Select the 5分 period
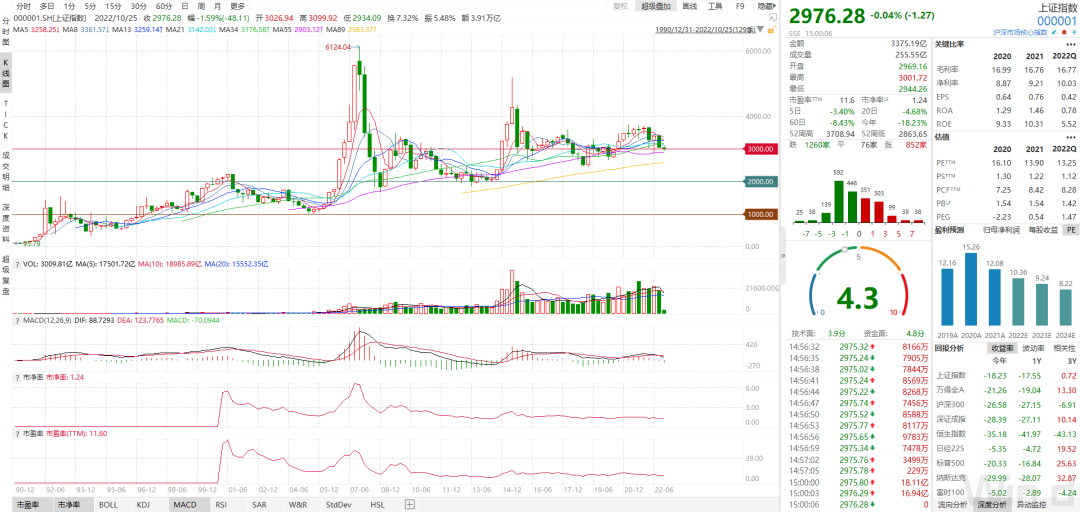Viewport: 1080px width, 512px height. pos(90,6)
